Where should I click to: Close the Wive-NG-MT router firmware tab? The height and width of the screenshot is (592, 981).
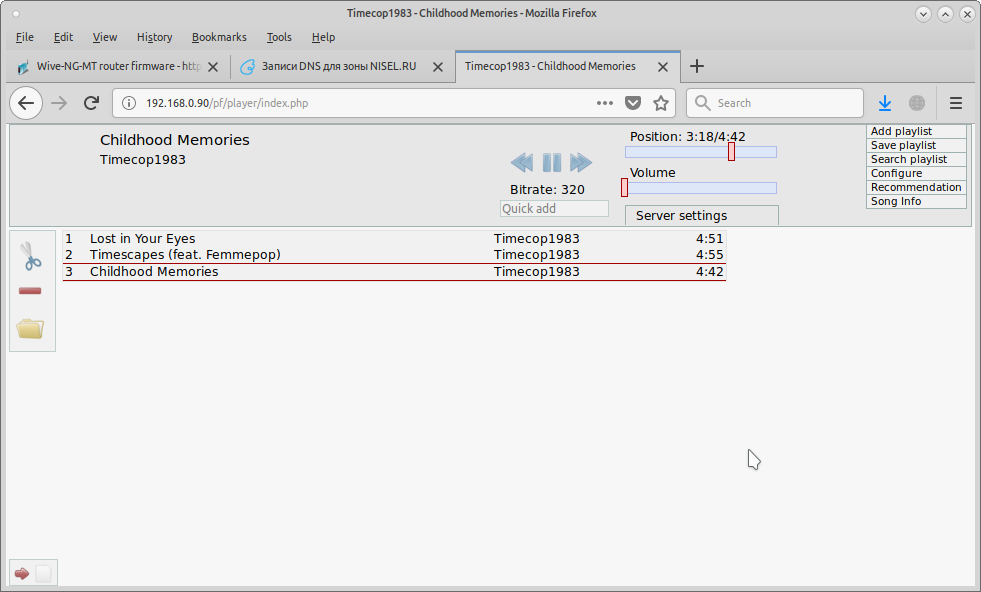tap(213, 67)
